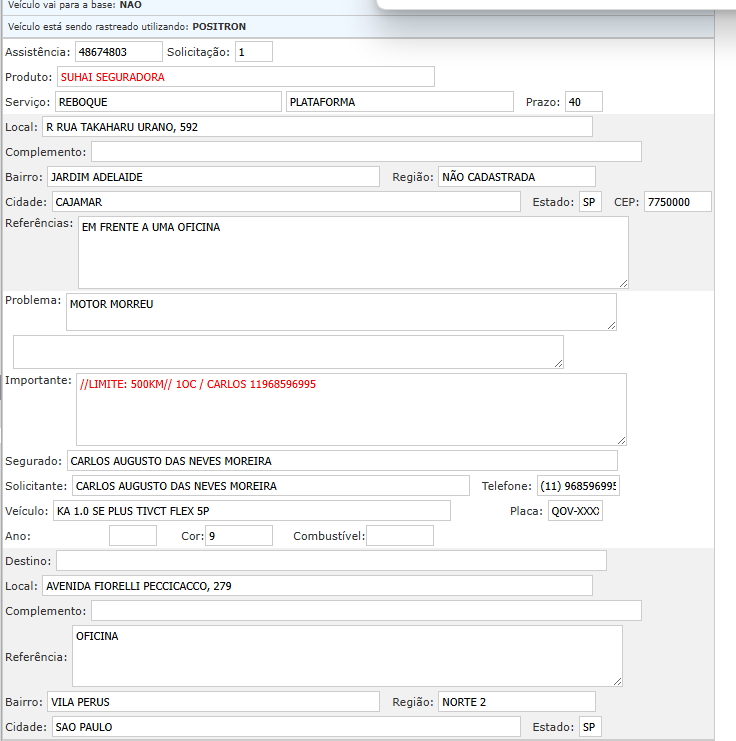Click the Telefone field
This screenshot has height=741, width=736.
[x=579, y=486]
